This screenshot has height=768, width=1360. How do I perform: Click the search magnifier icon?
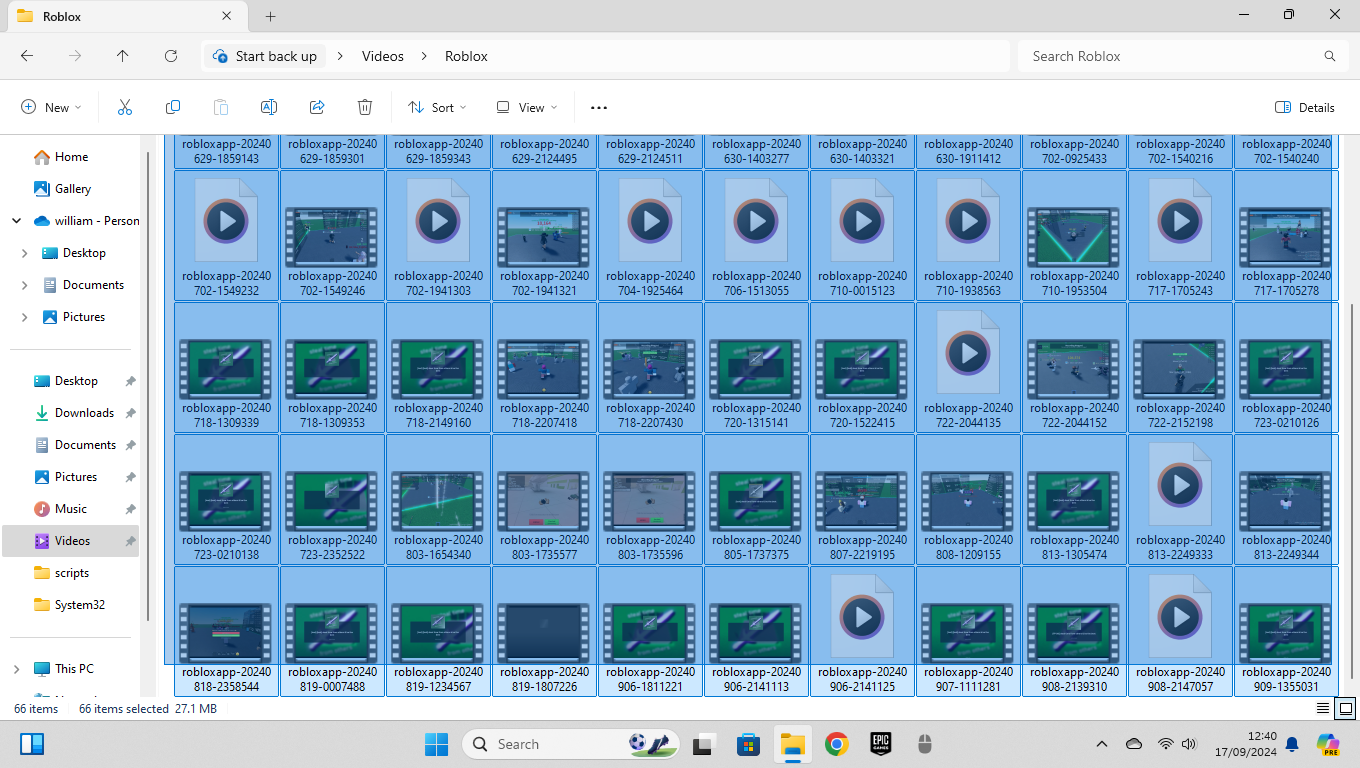point(1329,56)
